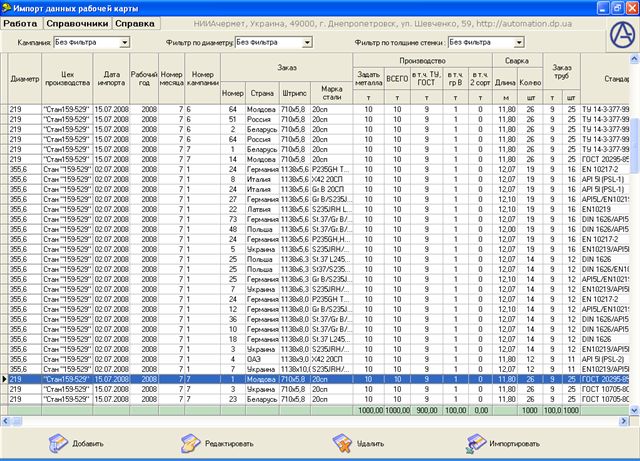Click order number 73 cell

click(x=233, y=219)
